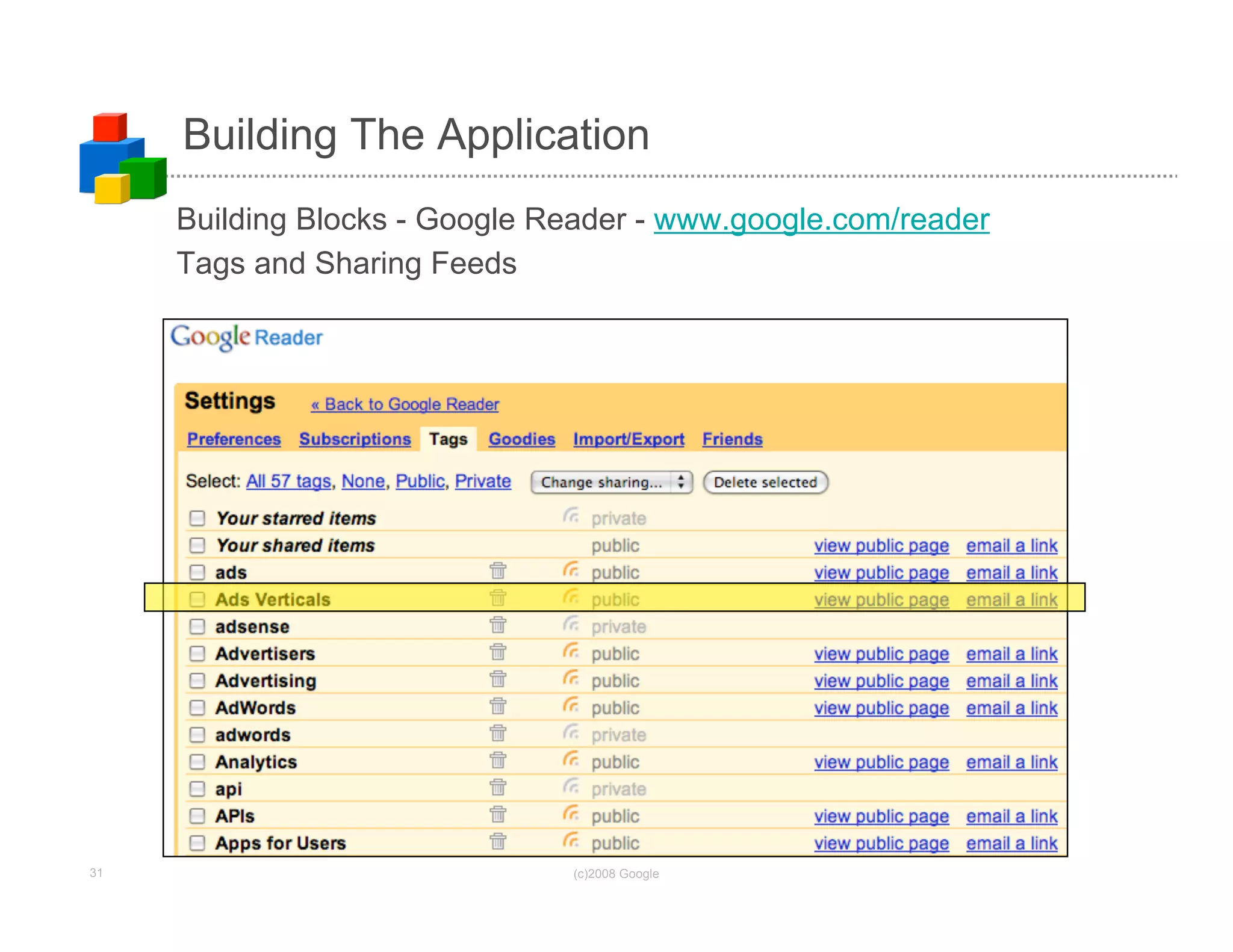Click orange feed icon in Analytics row
The height and width of the screenshot is (952, 1233).
pos(571,759)
